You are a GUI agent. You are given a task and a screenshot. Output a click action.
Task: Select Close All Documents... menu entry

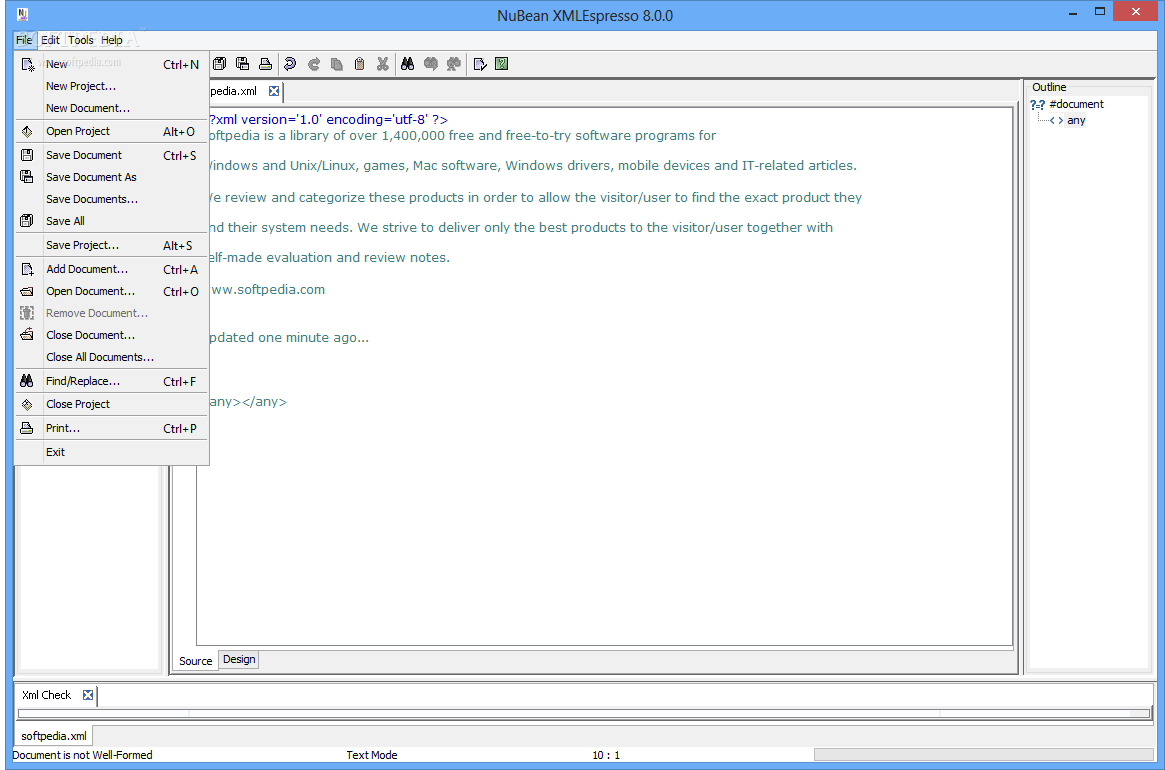111,358
